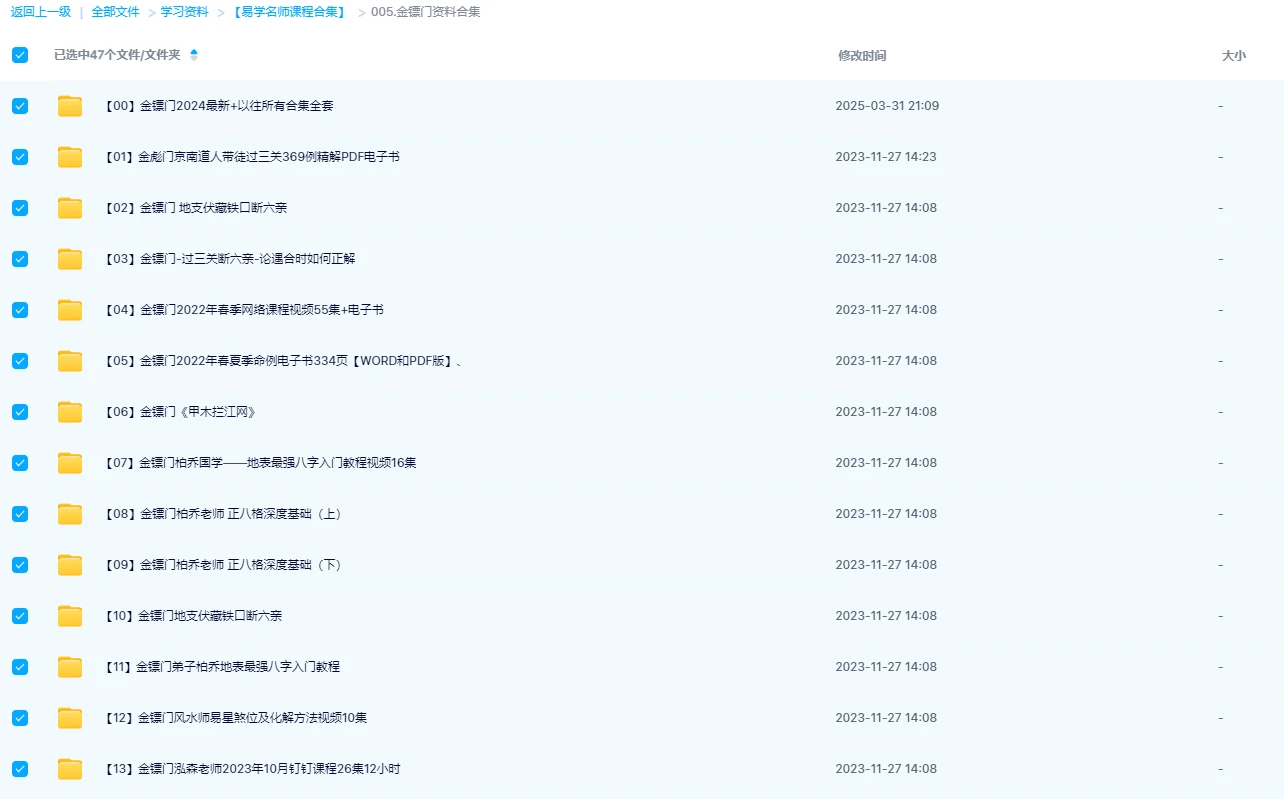This screenshot has width=1284, height=799.
Task: Open 【13】金镖门泓森老师2023年10月钉钉课程26集12小时 name
Action: [253, 769]
